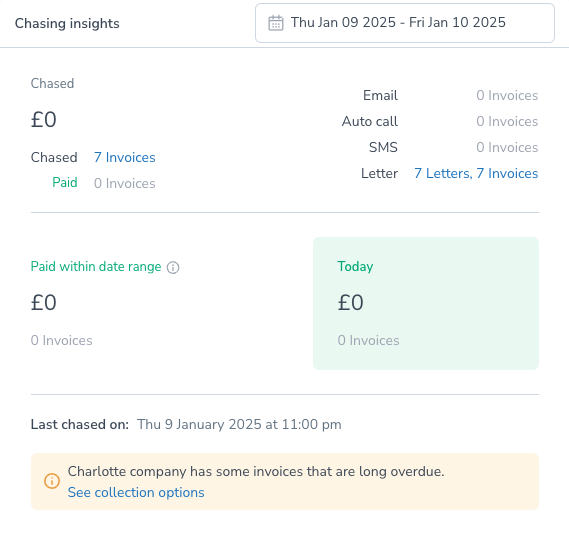Open the date range picker field
569x538 pixels.
tap(405, 23)
